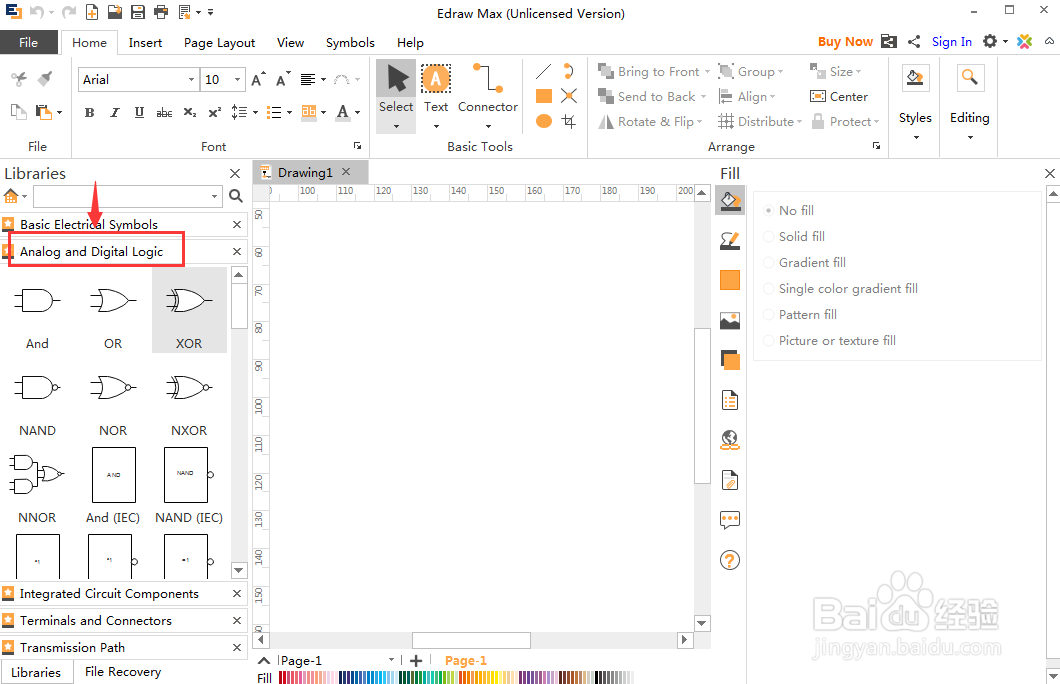The width and height of the screenshot is (1060, 684).
Task: Apply strikethrough formatting
Action: coord(164,112)
